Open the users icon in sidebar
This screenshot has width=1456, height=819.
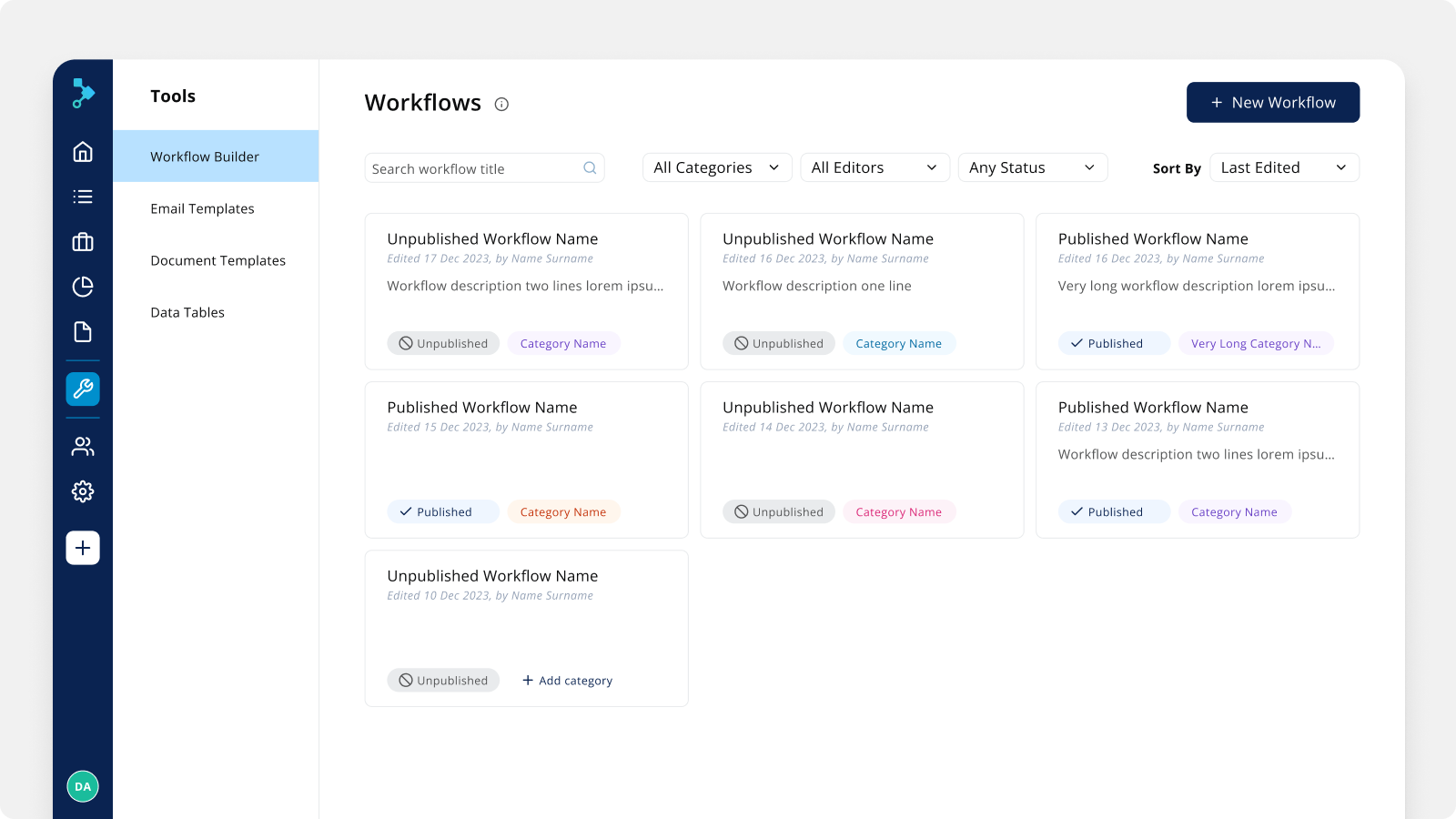coord(83,446)
